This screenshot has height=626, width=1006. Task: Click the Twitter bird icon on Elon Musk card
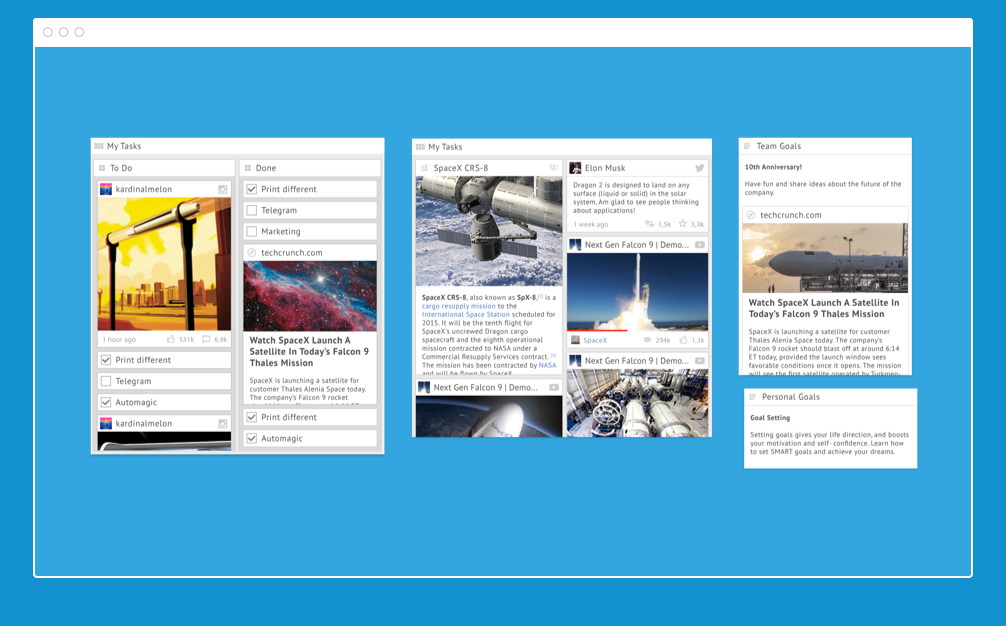click(x=699, y=168)
